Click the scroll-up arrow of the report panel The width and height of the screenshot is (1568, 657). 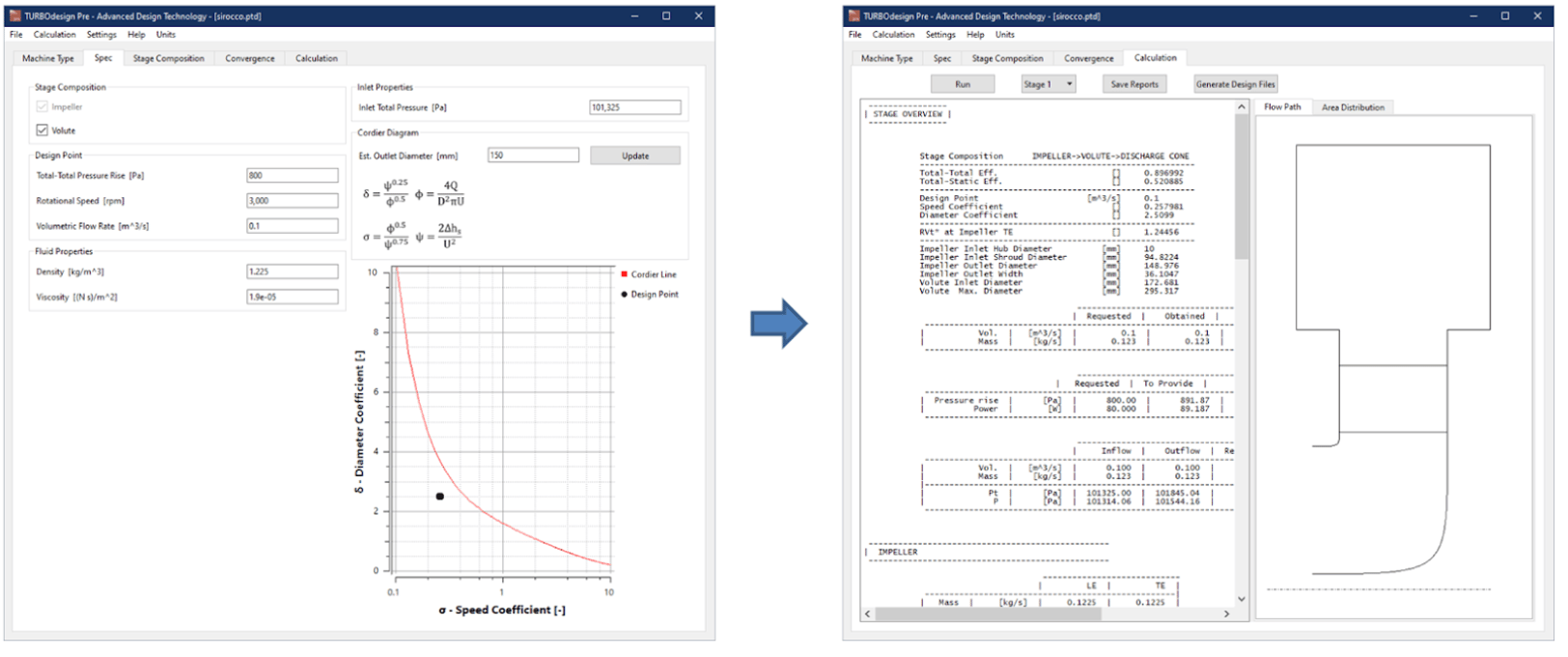pos(1242,107)
